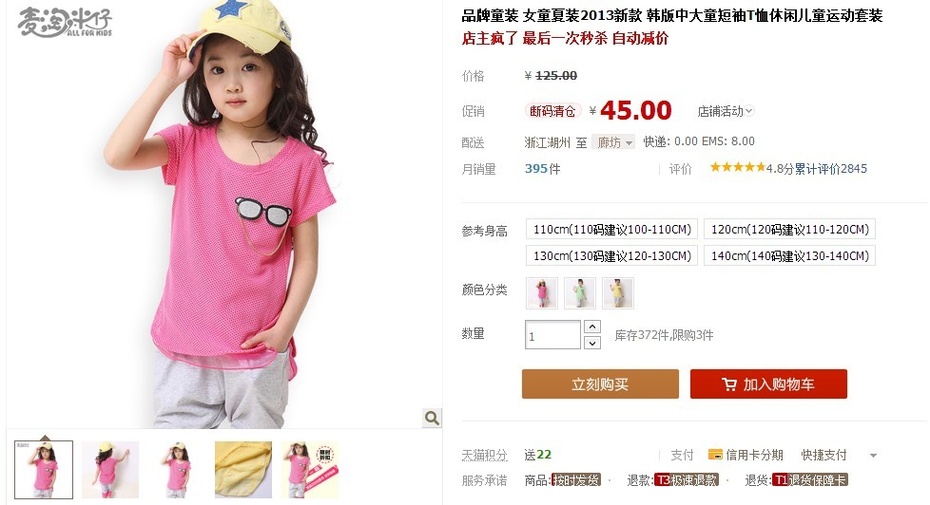Image resolution: width=930 pixels, height=505 pixels.
Task: Select the yellow color swatch
Action: click(x=617, y=293)
